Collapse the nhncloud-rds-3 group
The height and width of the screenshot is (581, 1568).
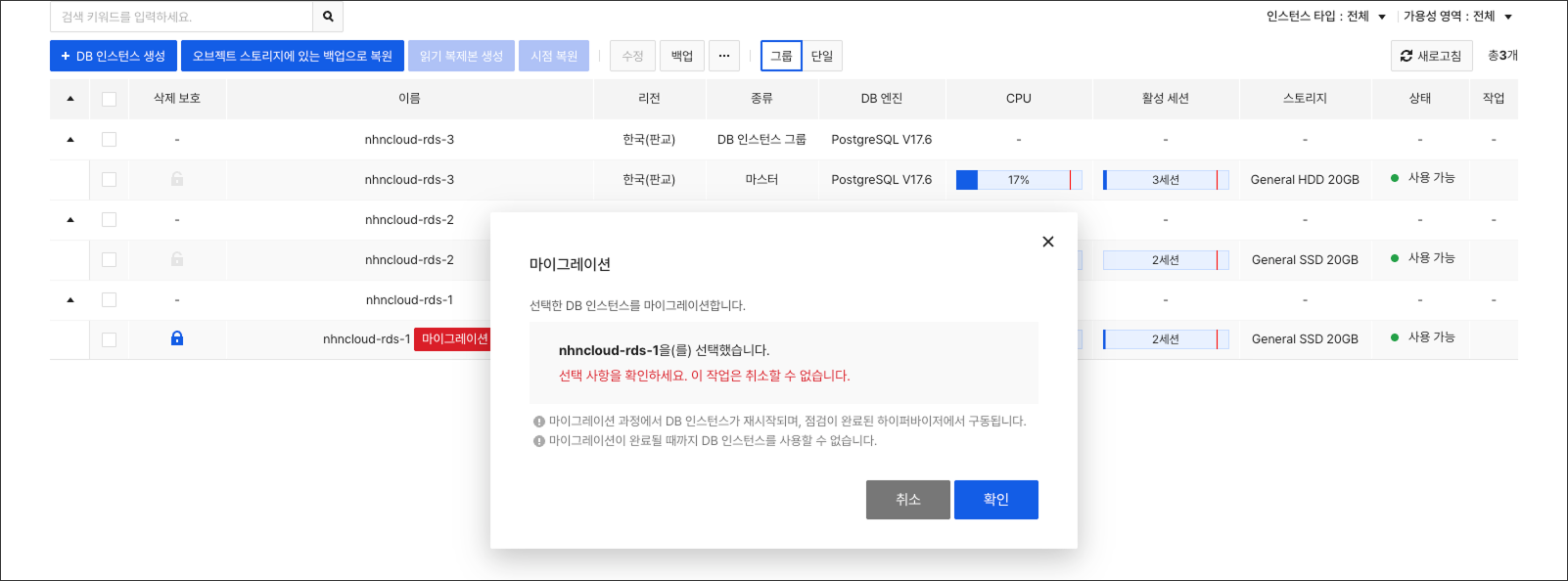[x=70, y=140]
